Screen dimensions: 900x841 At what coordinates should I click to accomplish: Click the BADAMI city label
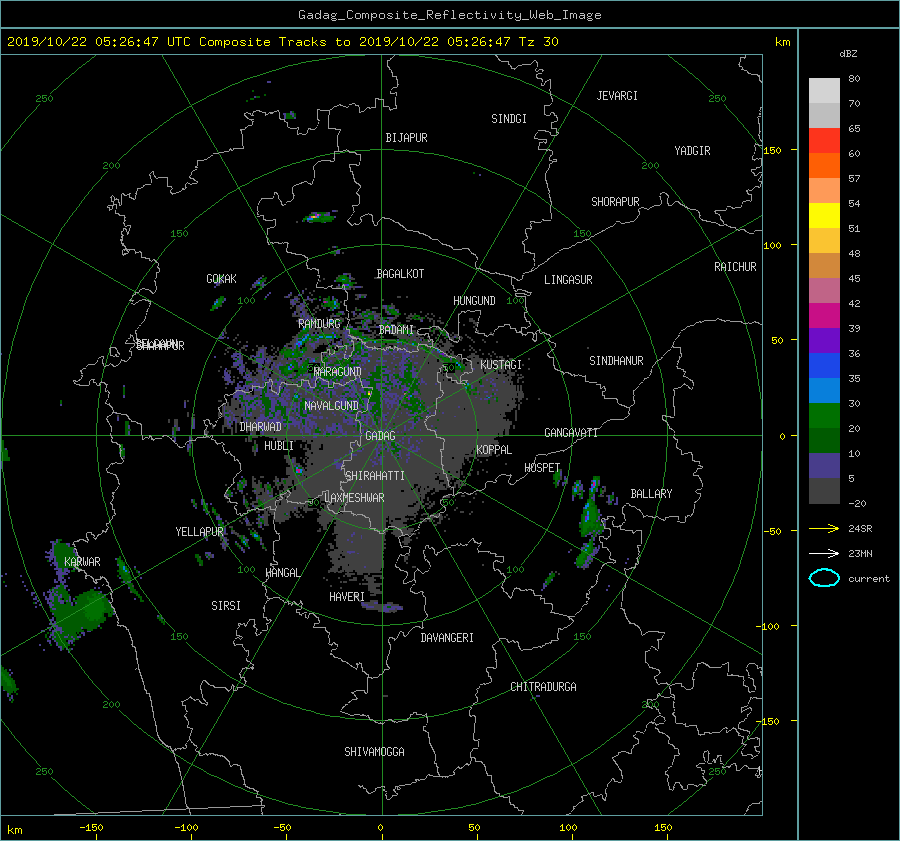[x=396, y=330]
